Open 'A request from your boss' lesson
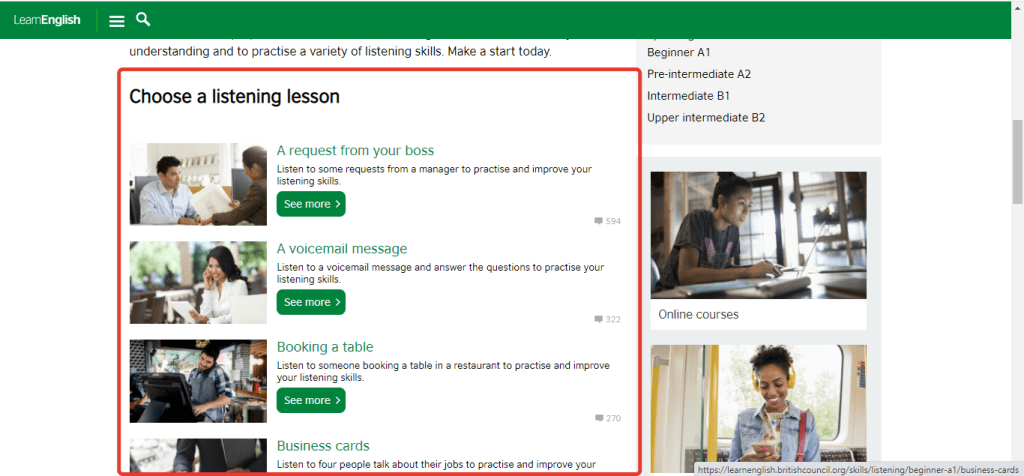Screen dimensions: 1024x476 (355, 151)
